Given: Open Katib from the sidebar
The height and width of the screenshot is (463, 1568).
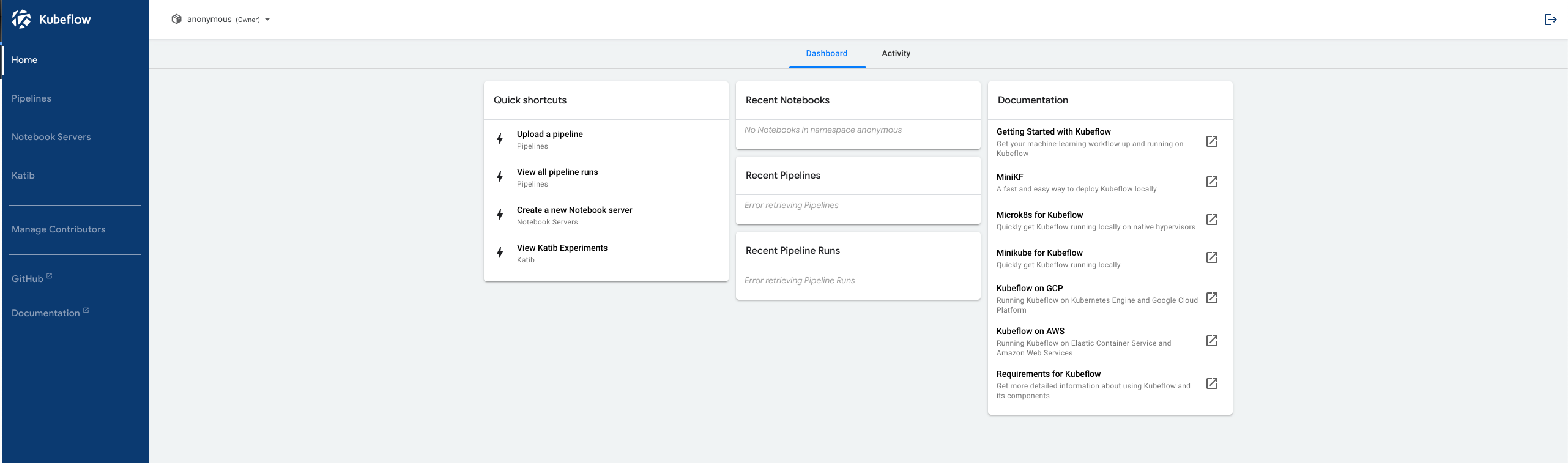Looking at the screenshot, I should pyautogui.click(x=23, y=176).
